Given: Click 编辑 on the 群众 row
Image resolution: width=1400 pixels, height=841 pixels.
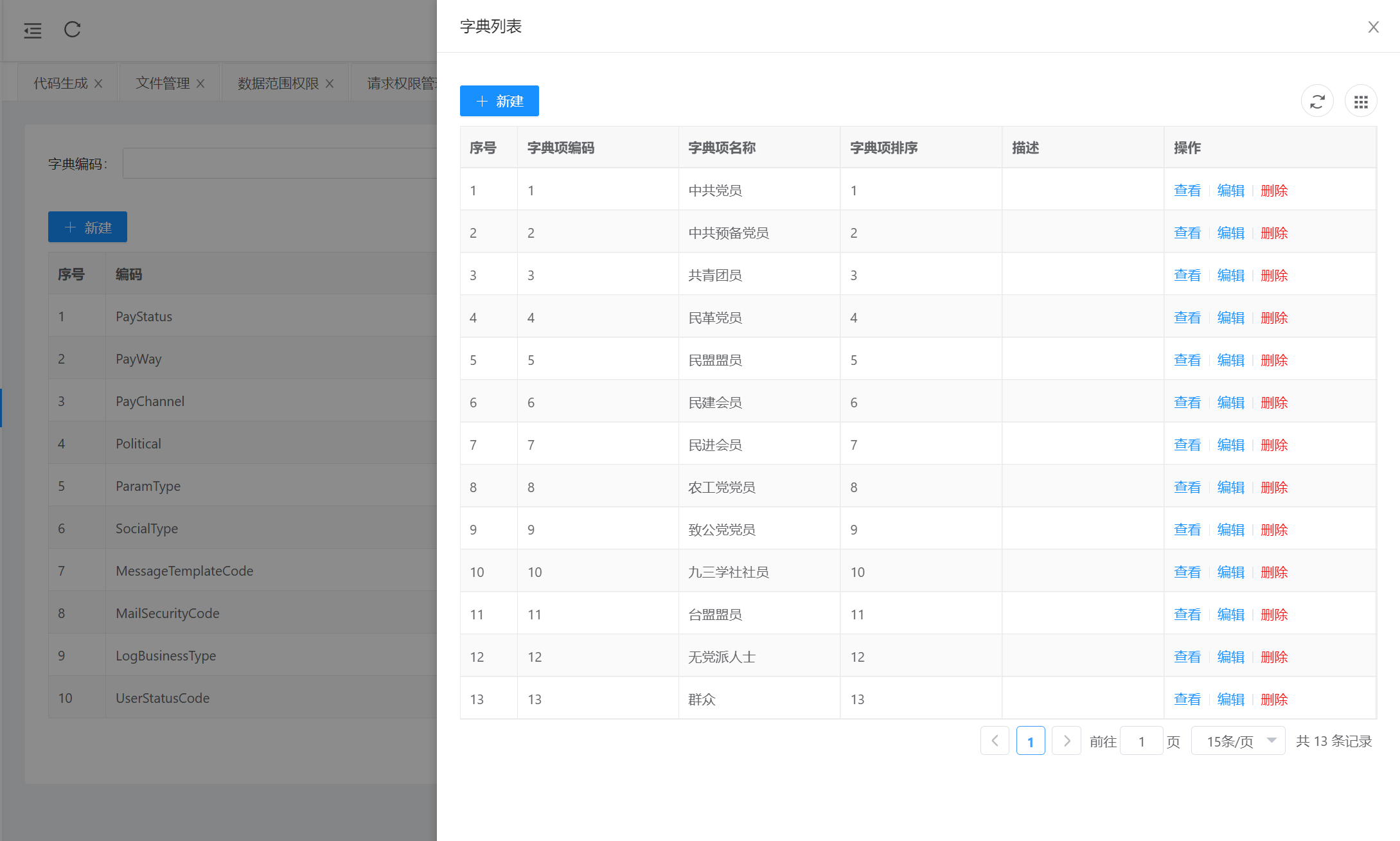Looking at the screenshot, I should coord(1230,698).
